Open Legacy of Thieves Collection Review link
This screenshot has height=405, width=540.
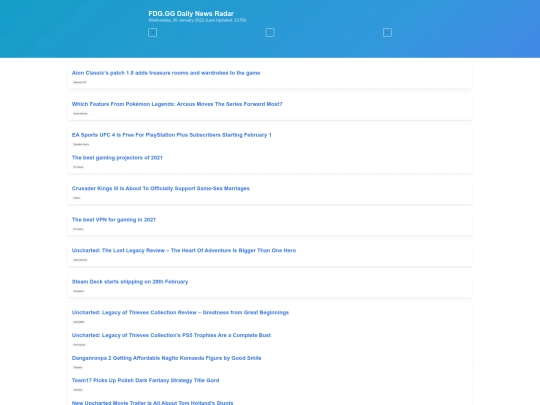(x=180, y=312)
